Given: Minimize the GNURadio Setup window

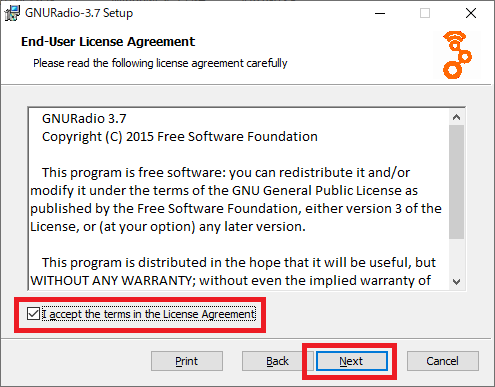Looking at the screenshot, I should click(380, 13).
